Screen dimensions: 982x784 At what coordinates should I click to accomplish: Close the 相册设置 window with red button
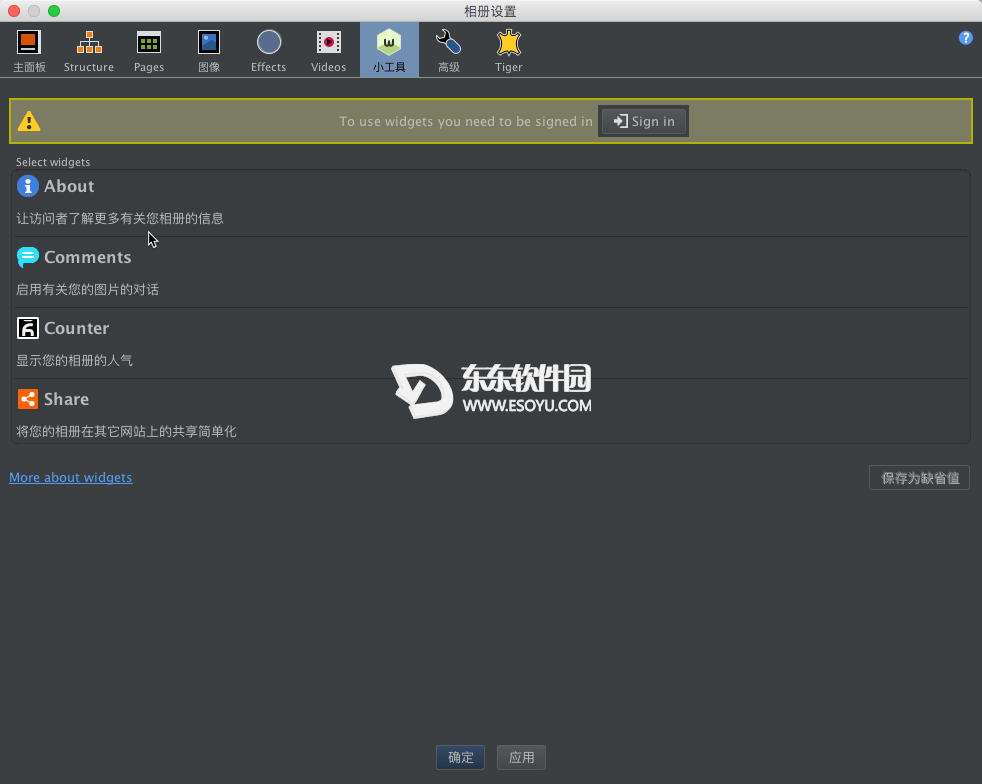click(14, 11)
